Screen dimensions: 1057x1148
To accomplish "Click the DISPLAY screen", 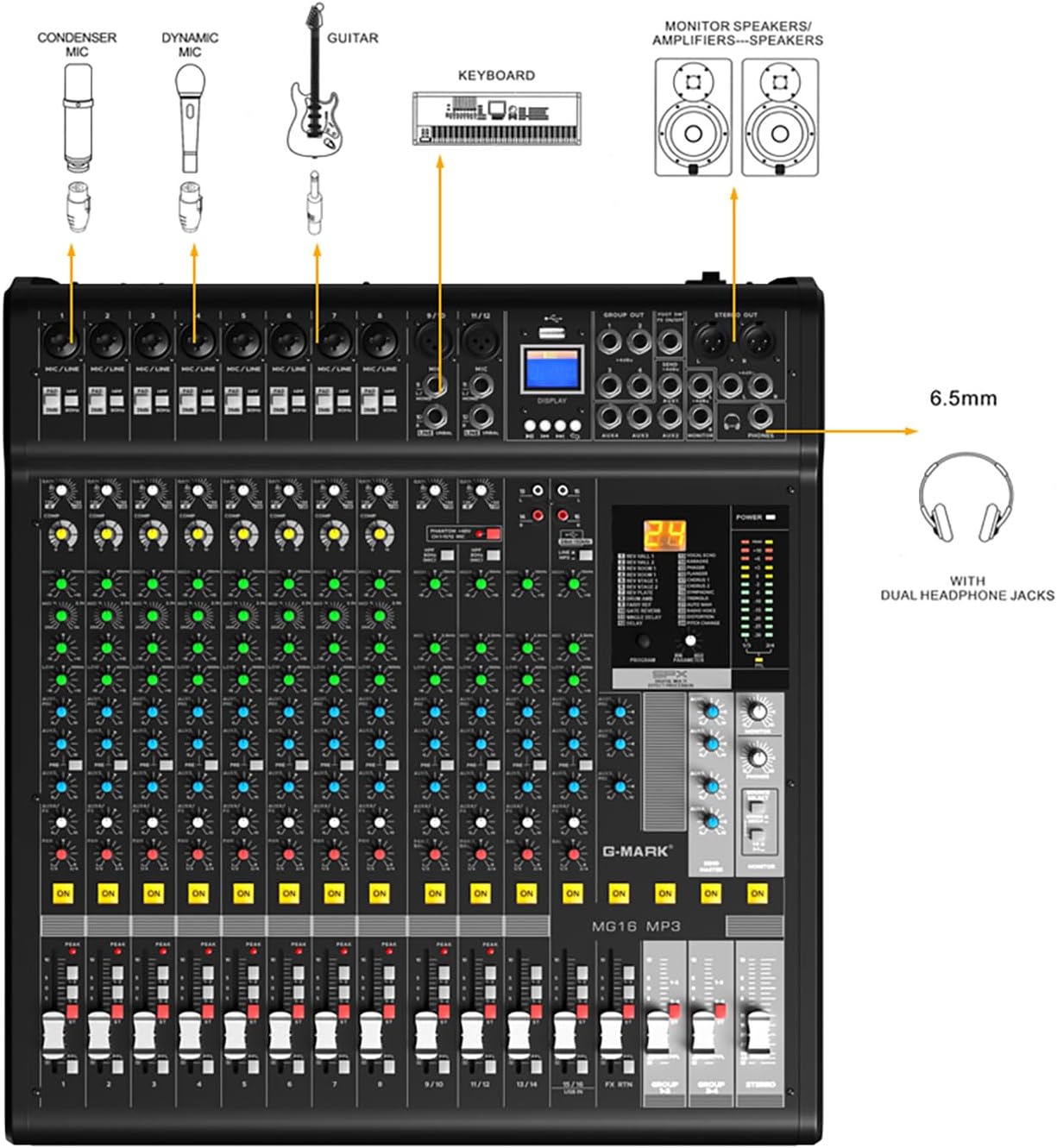I will point(552,368).
